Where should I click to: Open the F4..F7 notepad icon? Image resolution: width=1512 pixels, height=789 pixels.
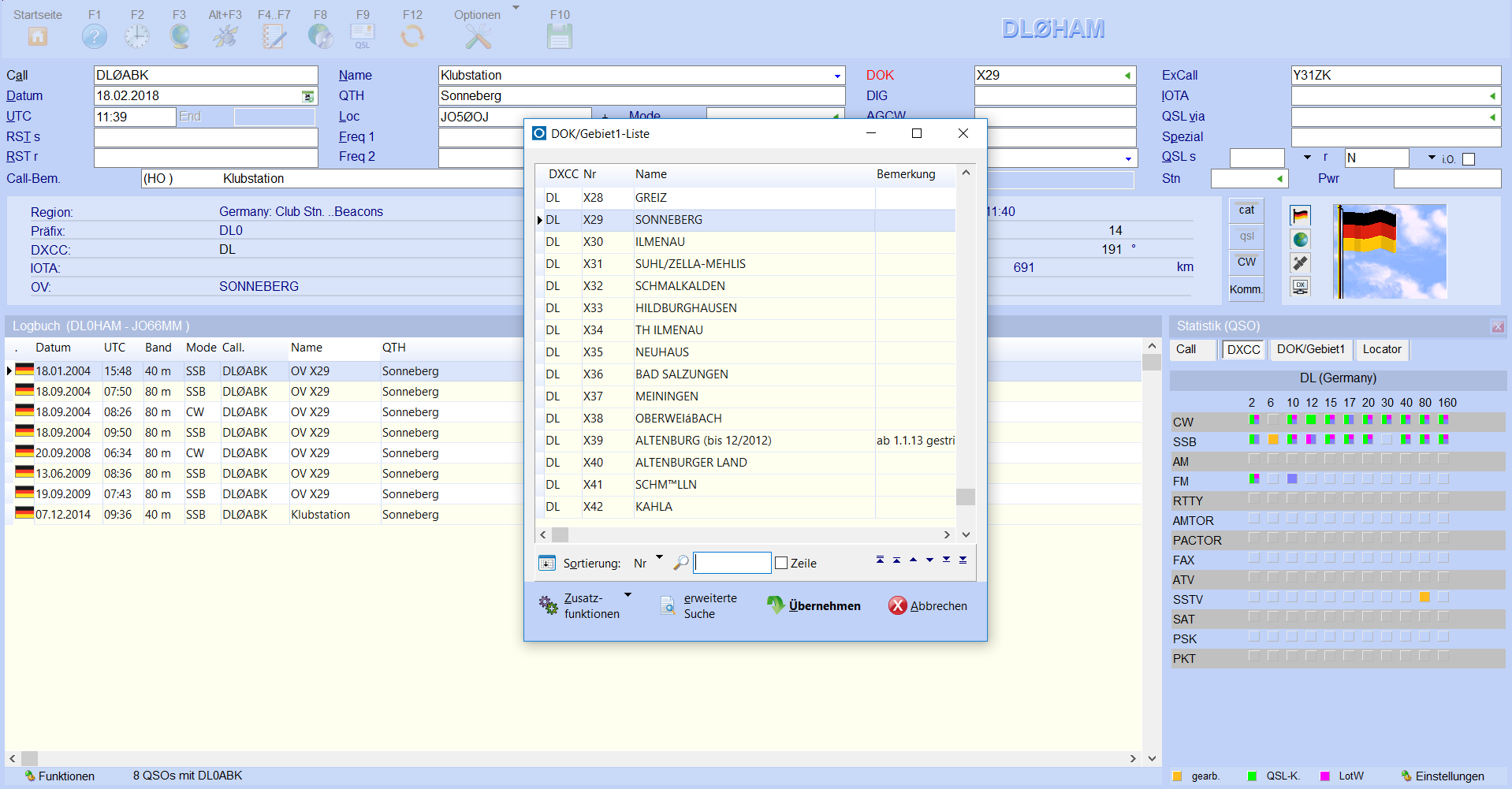tap(274, 36)
